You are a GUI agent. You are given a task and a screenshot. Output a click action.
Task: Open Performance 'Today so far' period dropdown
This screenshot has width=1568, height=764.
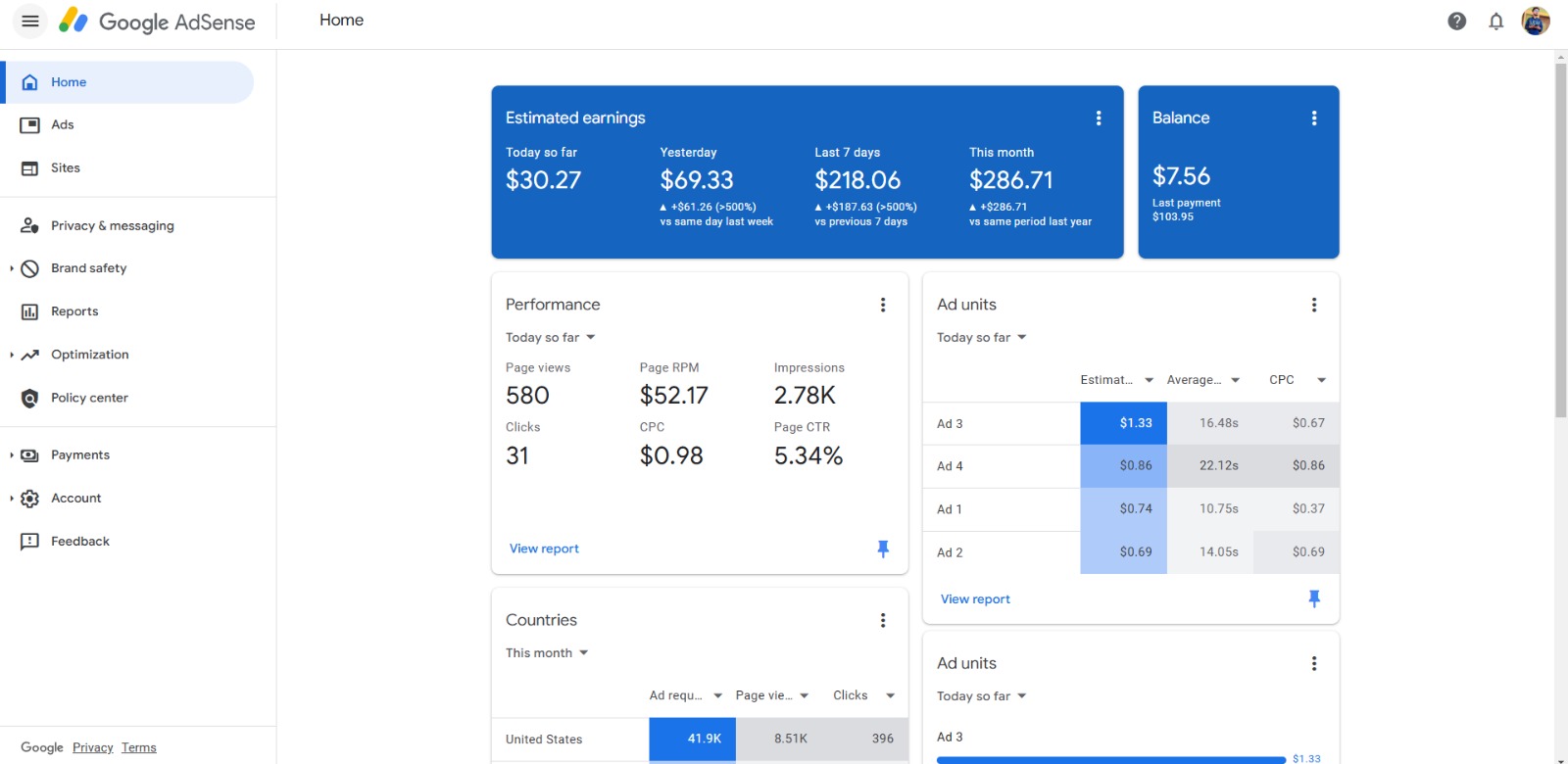coord(551,337)
